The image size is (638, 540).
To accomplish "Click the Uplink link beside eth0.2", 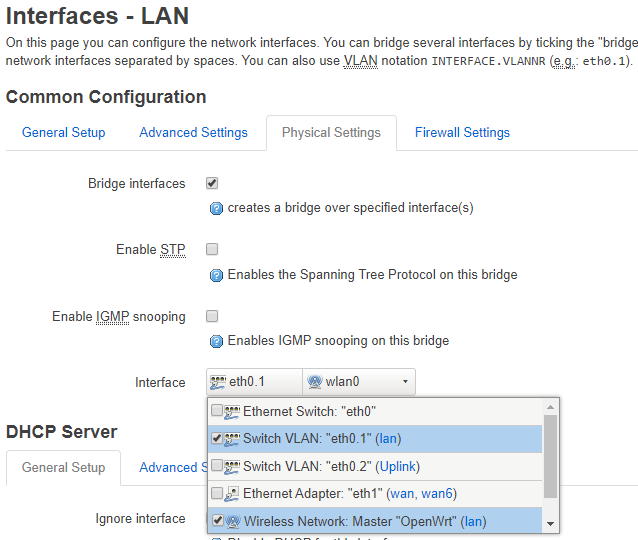I will tap(397, 466).
